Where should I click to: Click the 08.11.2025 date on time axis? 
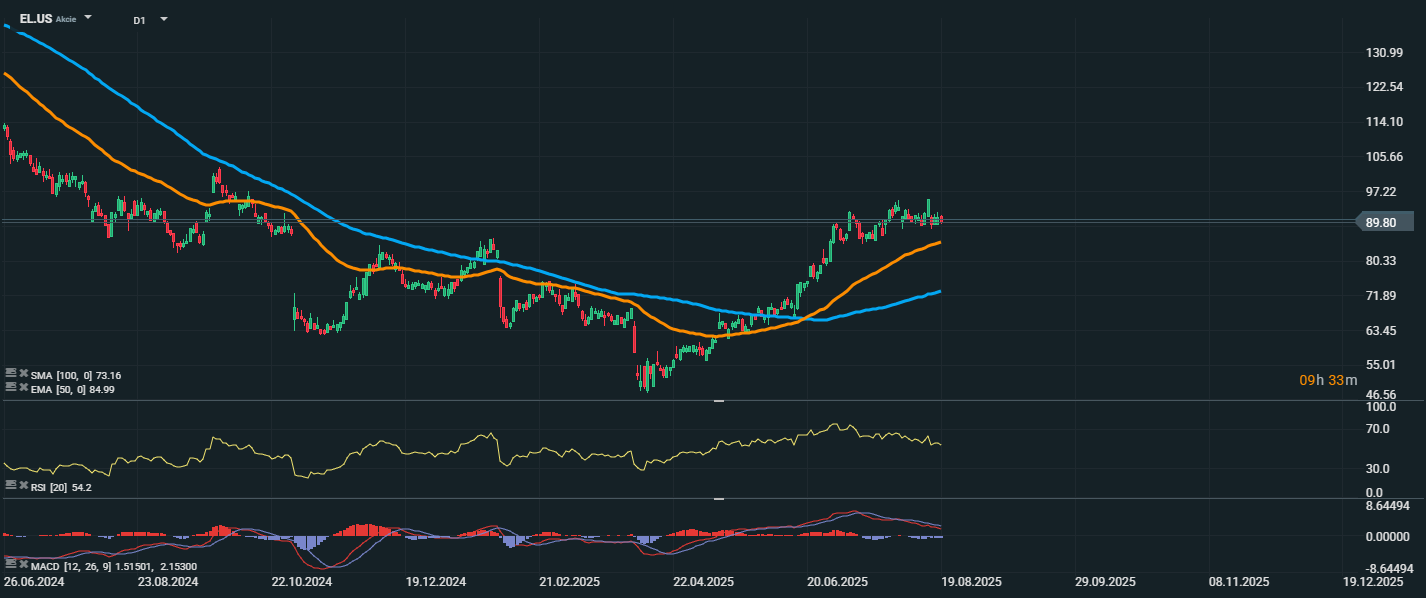point(1239,581)
